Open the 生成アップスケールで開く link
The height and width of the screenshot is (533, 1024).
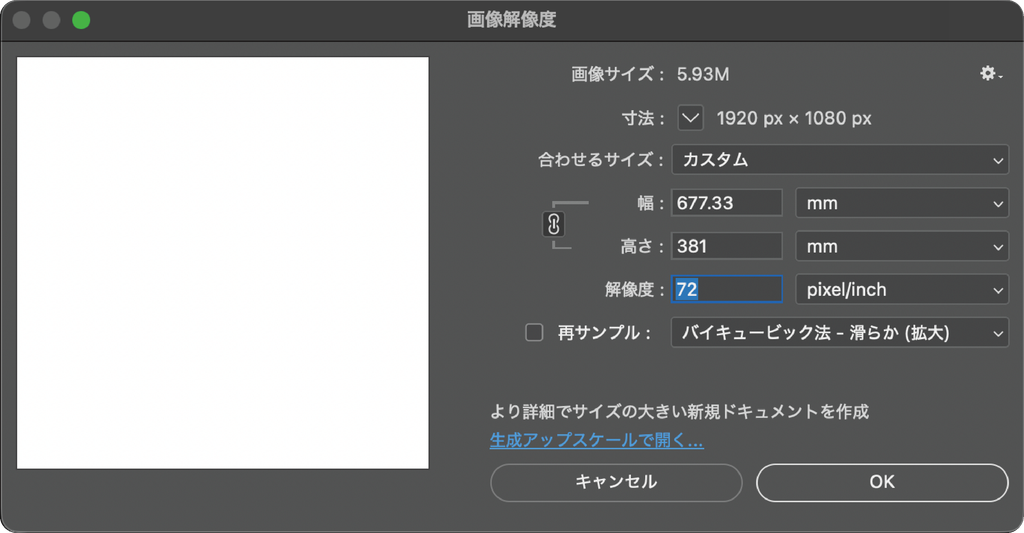596,440
